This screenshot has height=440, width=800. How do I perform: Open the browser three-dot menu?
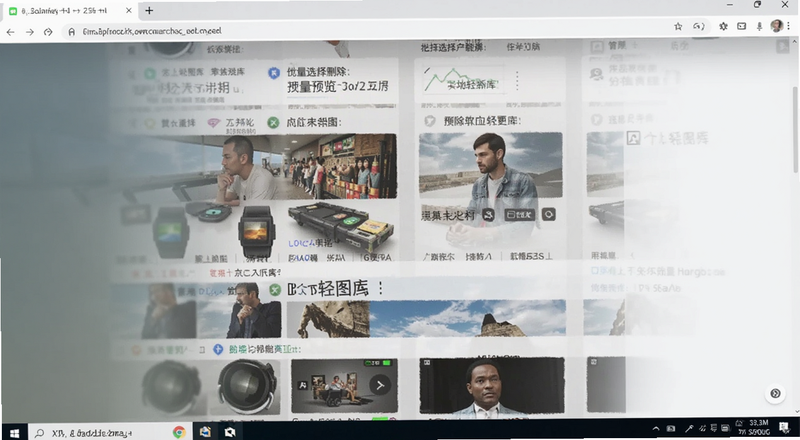pyautogui.click(x=789, y=26)
